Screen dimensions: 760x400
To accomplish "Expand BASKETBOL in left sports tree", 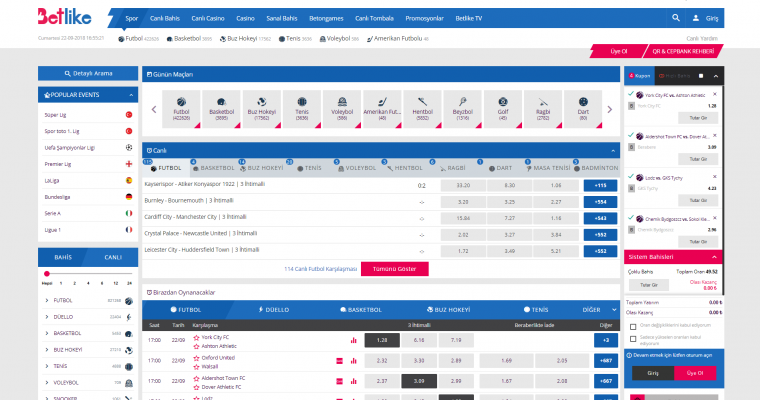I will 47,334.
